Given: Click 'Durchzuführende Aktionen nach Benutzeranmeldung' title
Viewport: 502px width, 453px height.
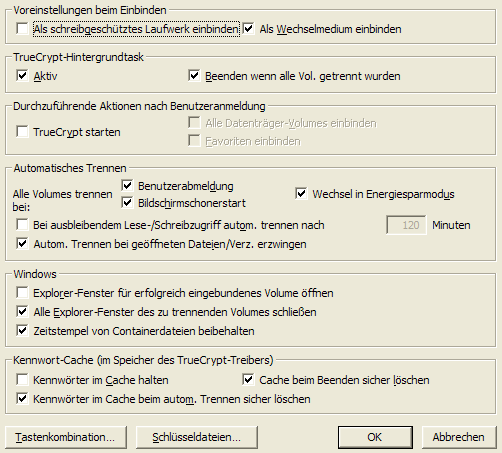Looking at the screenshot, I should (139, 106).
